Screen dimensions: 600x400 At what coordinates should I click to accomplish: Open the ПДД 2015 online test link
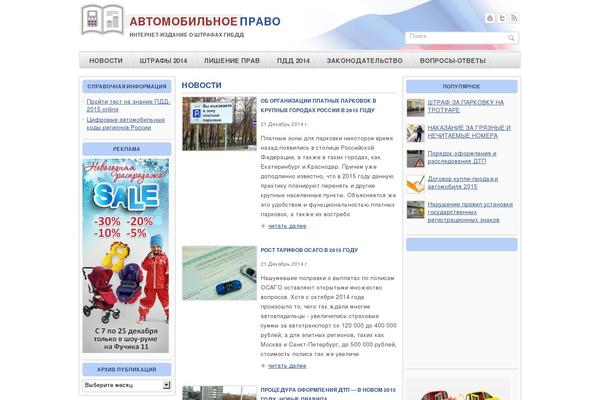pos(128,105)
